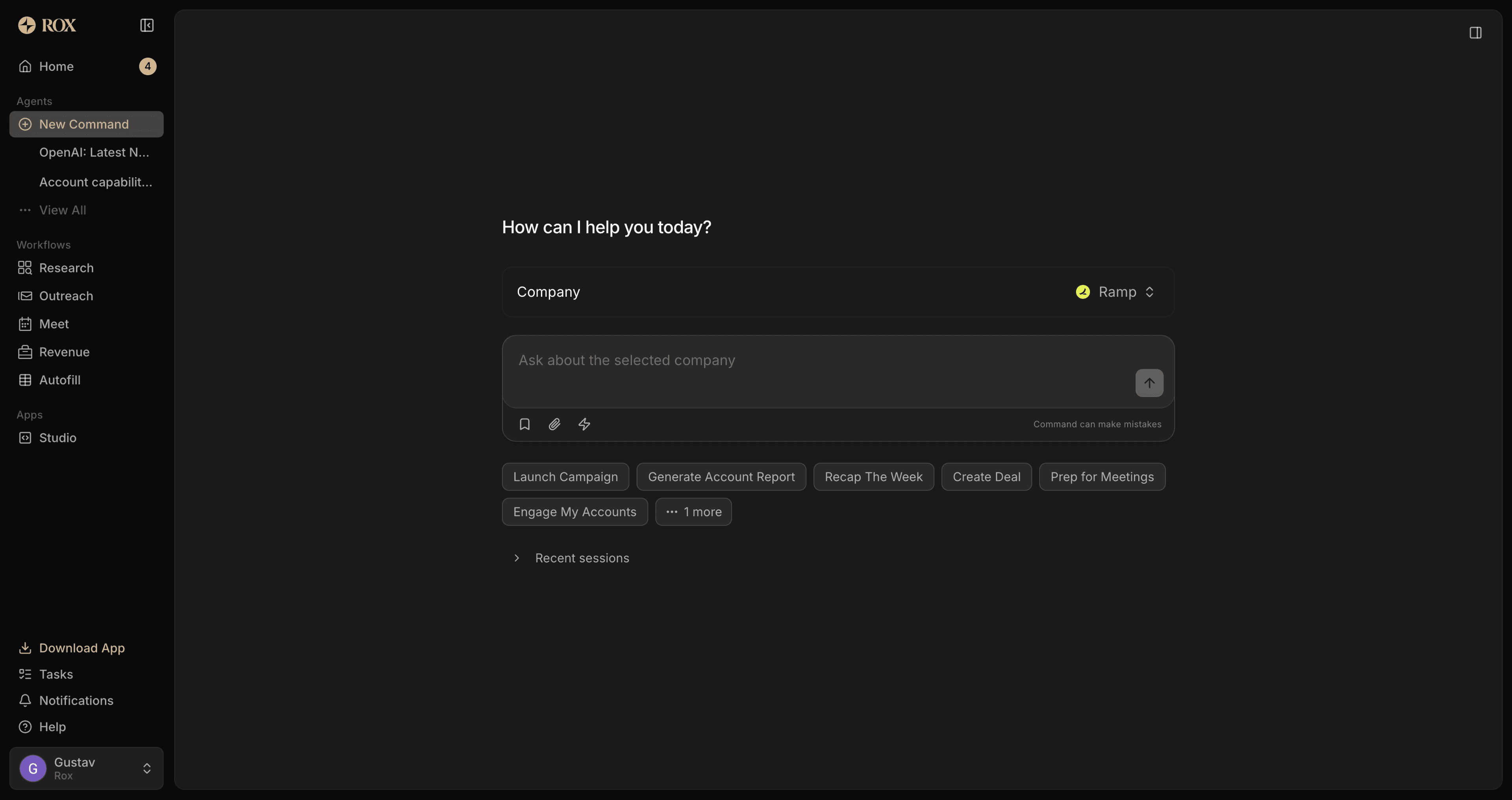Open the Gustav account switcher
Screen dimensions: 1512x800
(86, 768)
